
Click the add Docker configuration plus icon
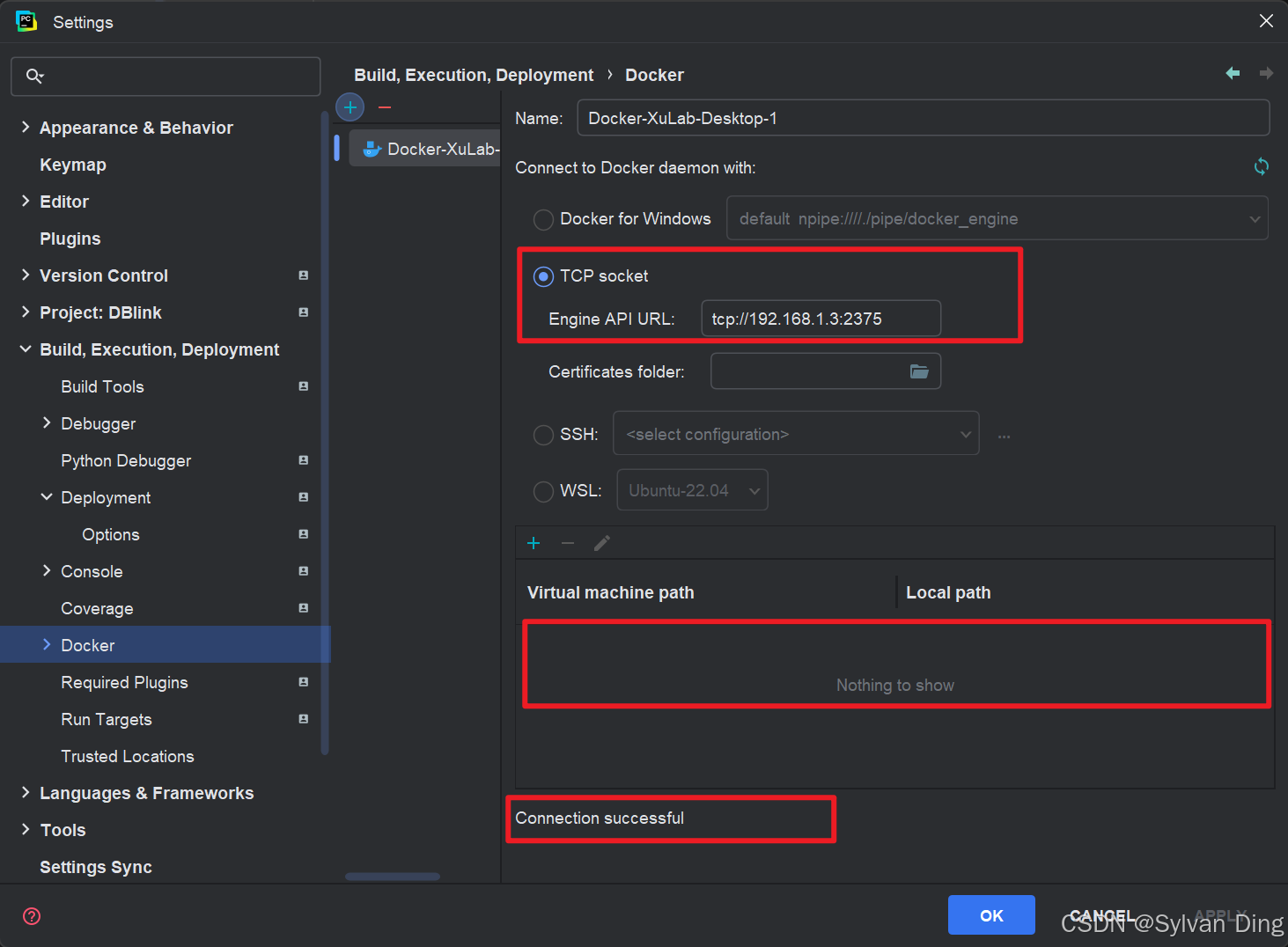350,107
